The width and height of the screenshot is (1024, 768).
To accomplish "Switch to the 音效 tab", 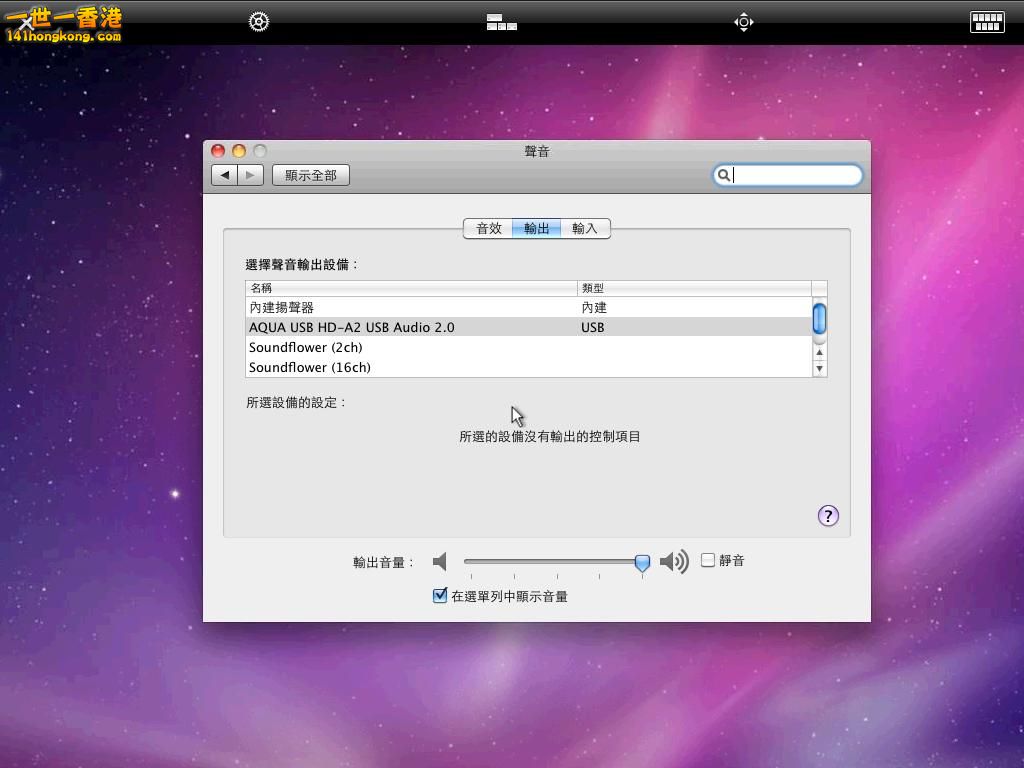I will pyautogui.click(x=488, y=228).
